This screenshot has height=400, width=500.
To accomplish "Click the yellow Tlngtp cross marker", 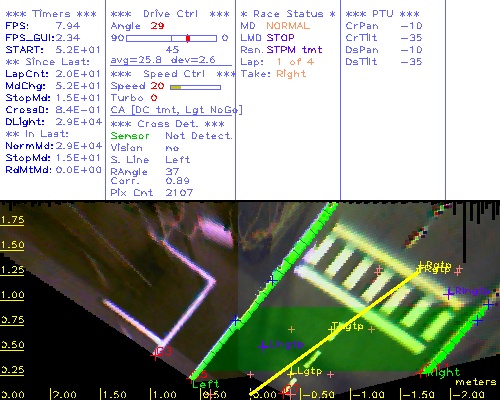I will 332,329.
